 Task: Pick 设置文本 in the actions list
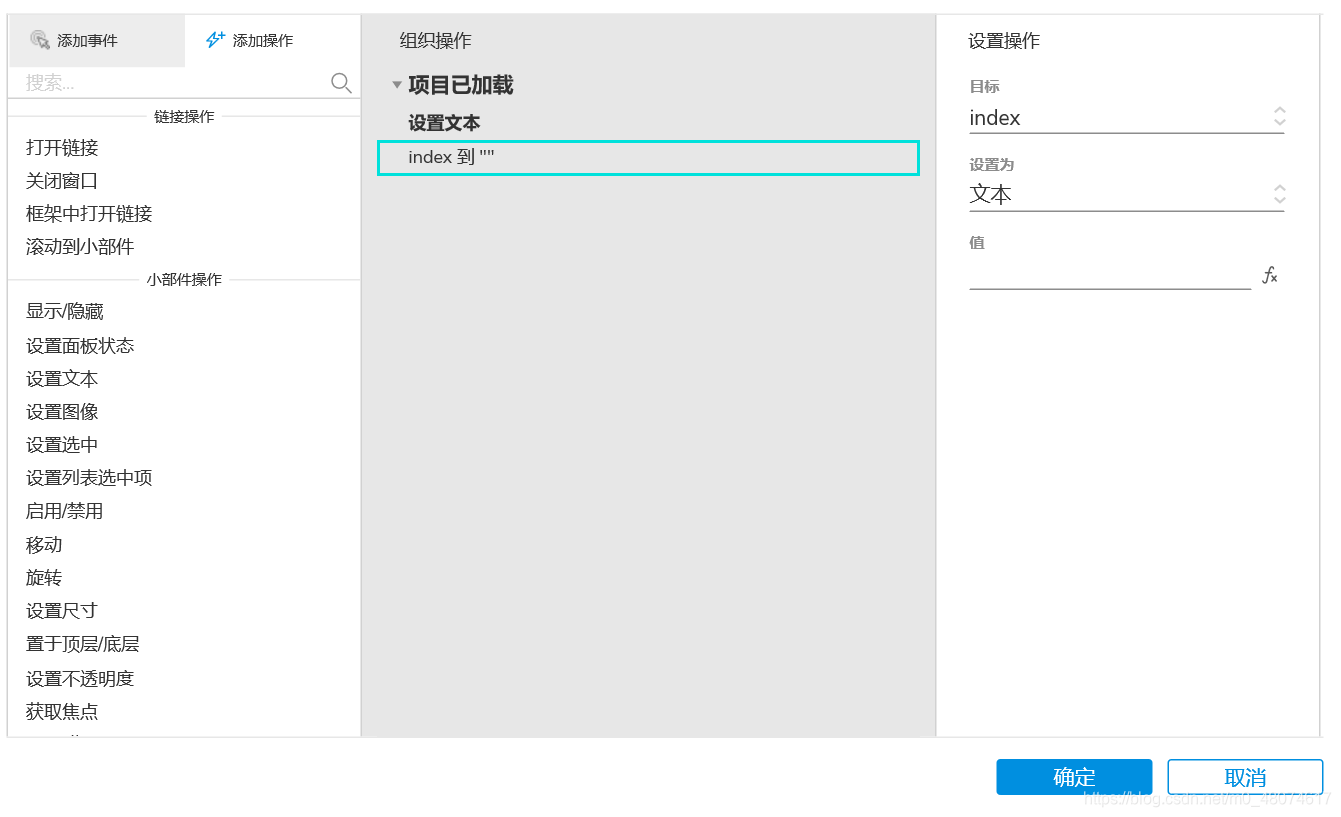pos(62,379)
